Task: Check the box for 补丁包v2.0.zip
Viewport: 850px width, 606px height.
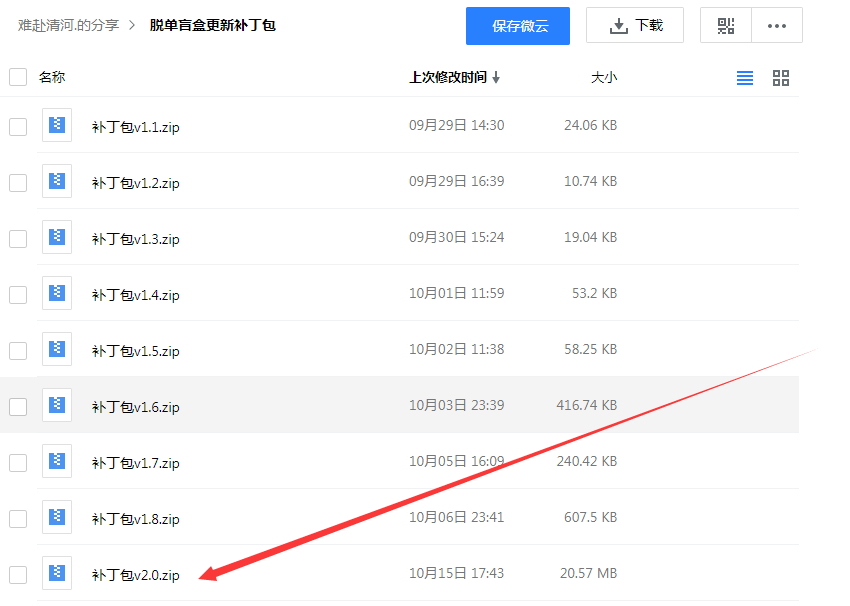Action: pyautogui.click(x=18, y=575)
